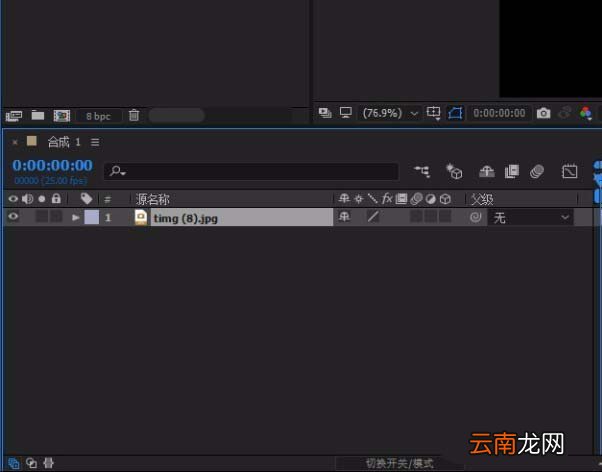The height and width of the screenshot is (472, 602).
Task: Open Interpret Footage in the project panel
Action: pyautogui.click(x=14, y=116)
